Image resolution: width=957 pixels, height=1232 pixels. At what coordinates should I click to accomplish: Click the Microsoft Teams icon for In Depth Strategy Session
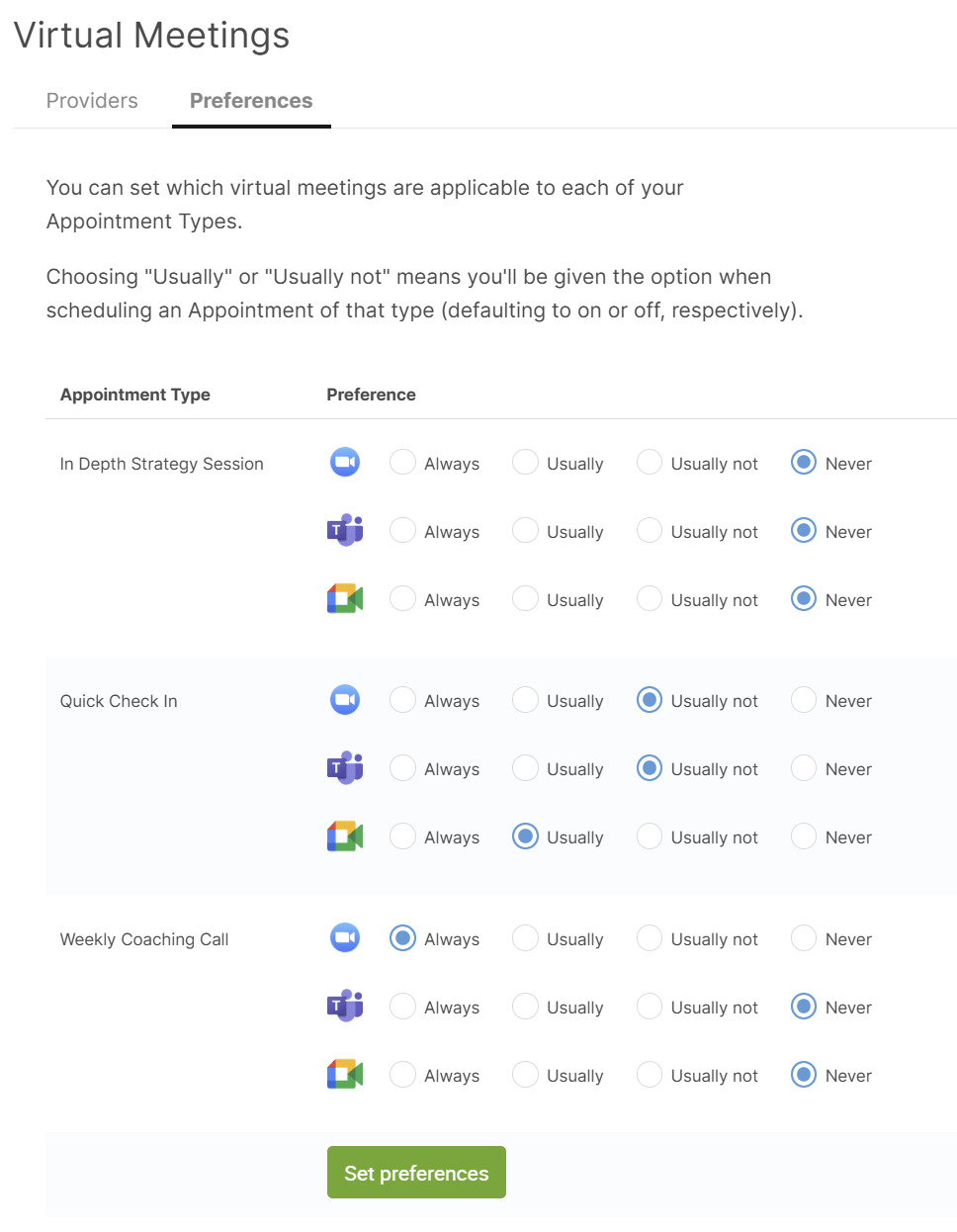coord(344,530)
